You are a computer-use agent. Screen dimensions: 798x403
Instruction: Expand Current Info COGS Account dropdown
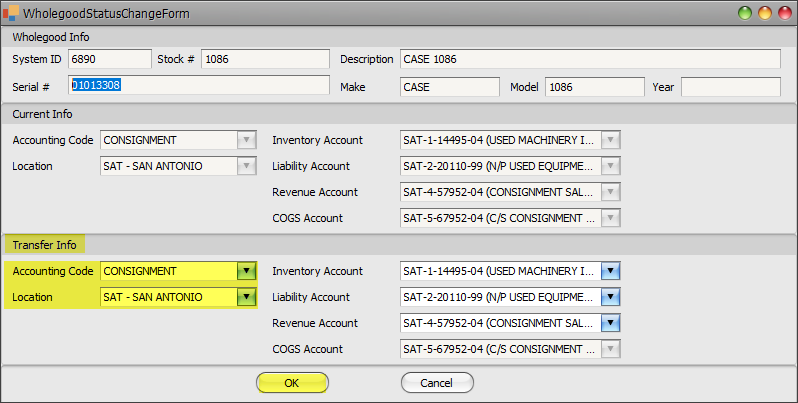610,218
